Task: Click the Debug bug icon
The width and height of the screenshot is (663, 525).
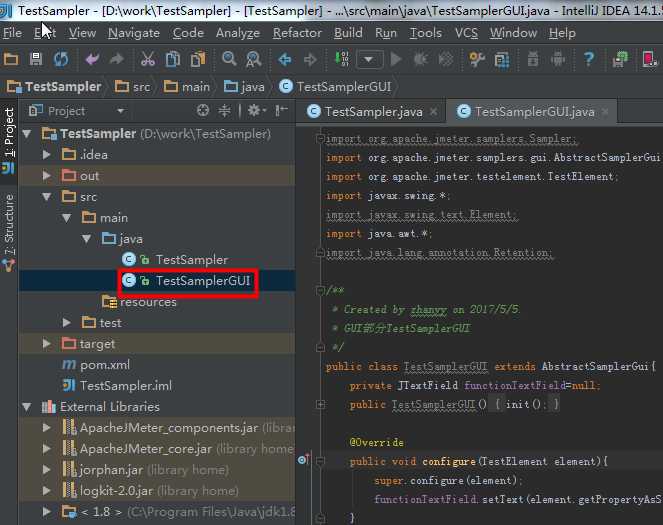Action: click(x=420, y=59)
